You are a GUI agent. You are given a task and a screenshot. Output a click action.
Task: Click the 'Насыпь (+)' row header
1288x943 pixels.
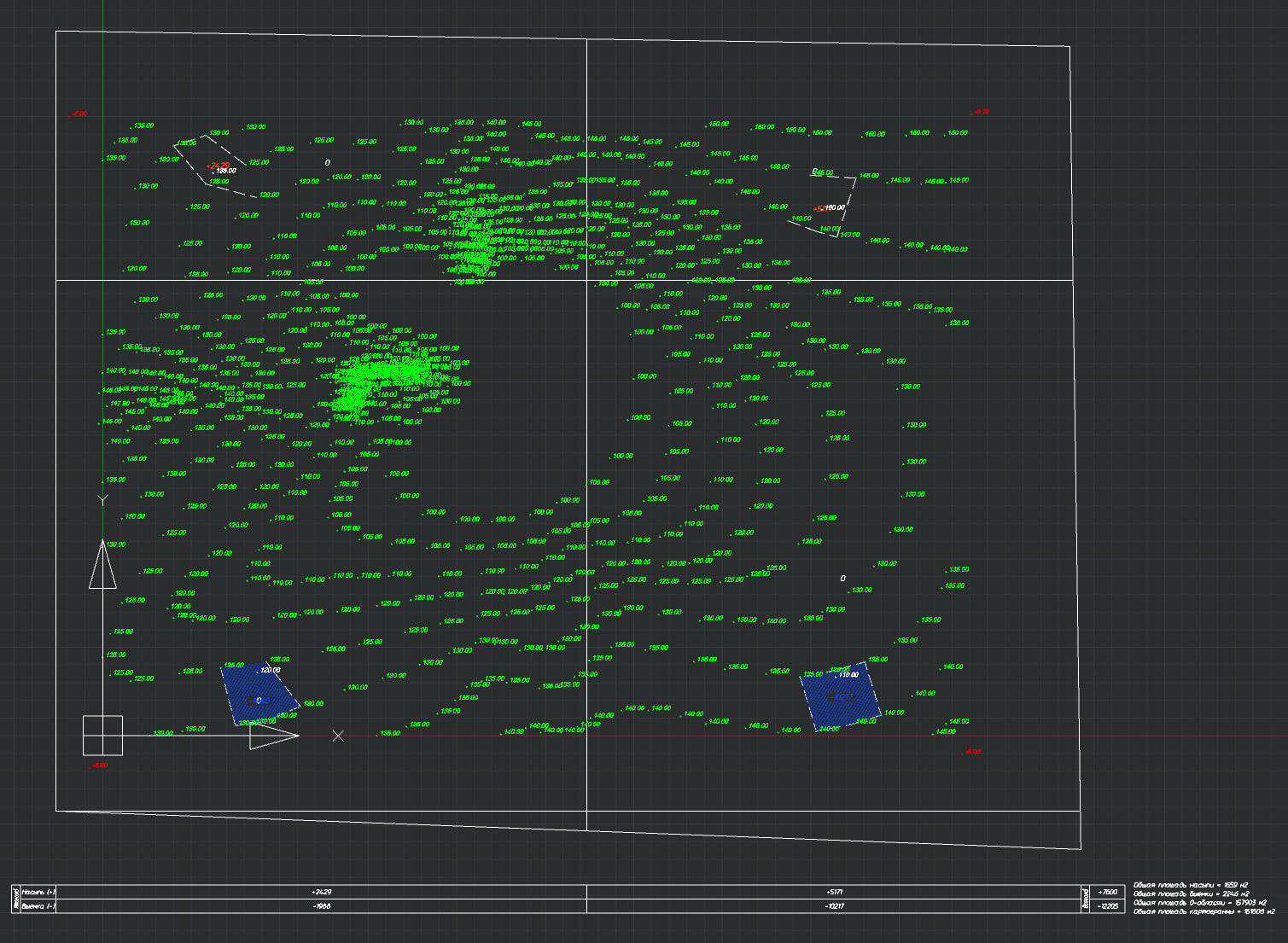(x=38, y=892)
